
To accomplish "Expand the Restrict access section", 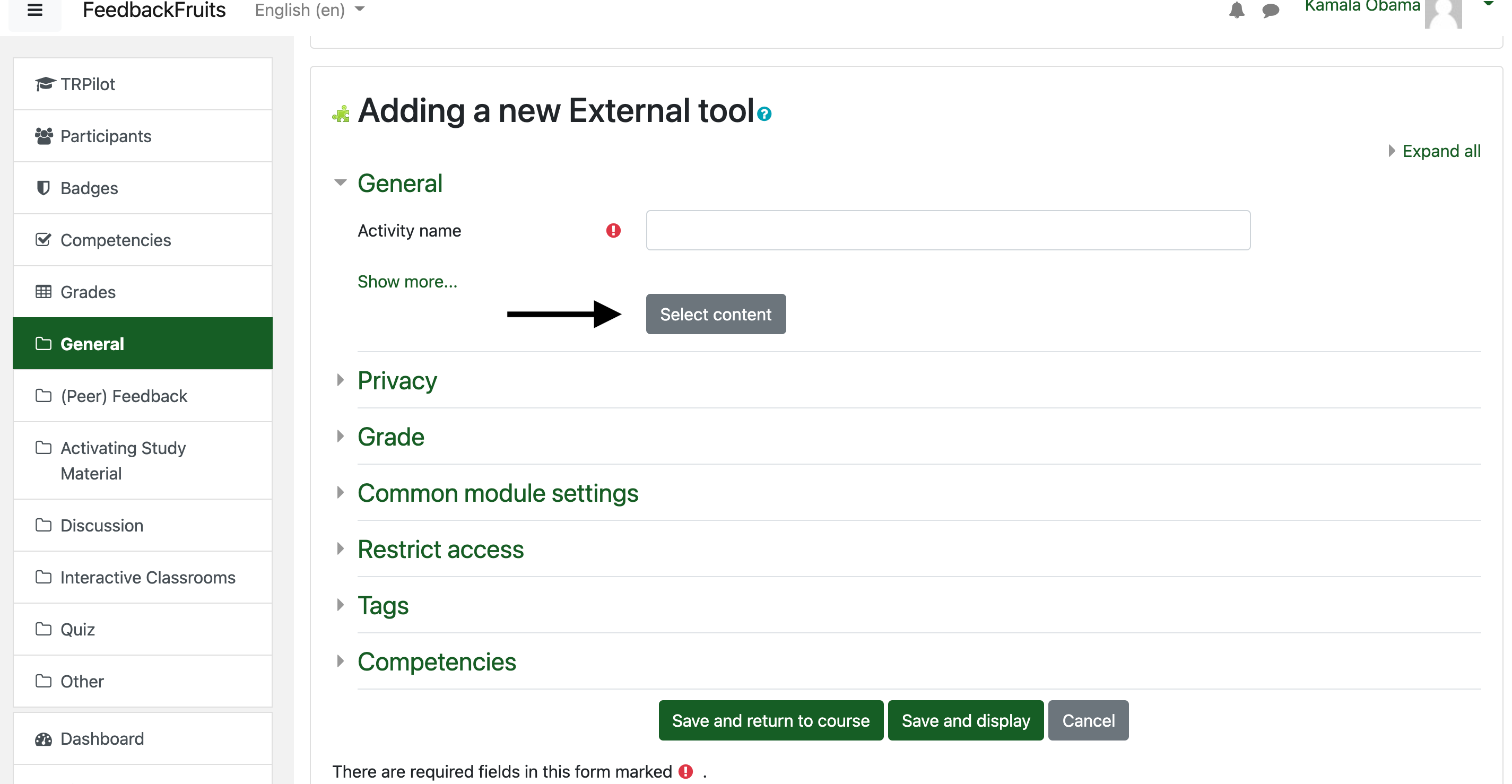I will (440, 549).
